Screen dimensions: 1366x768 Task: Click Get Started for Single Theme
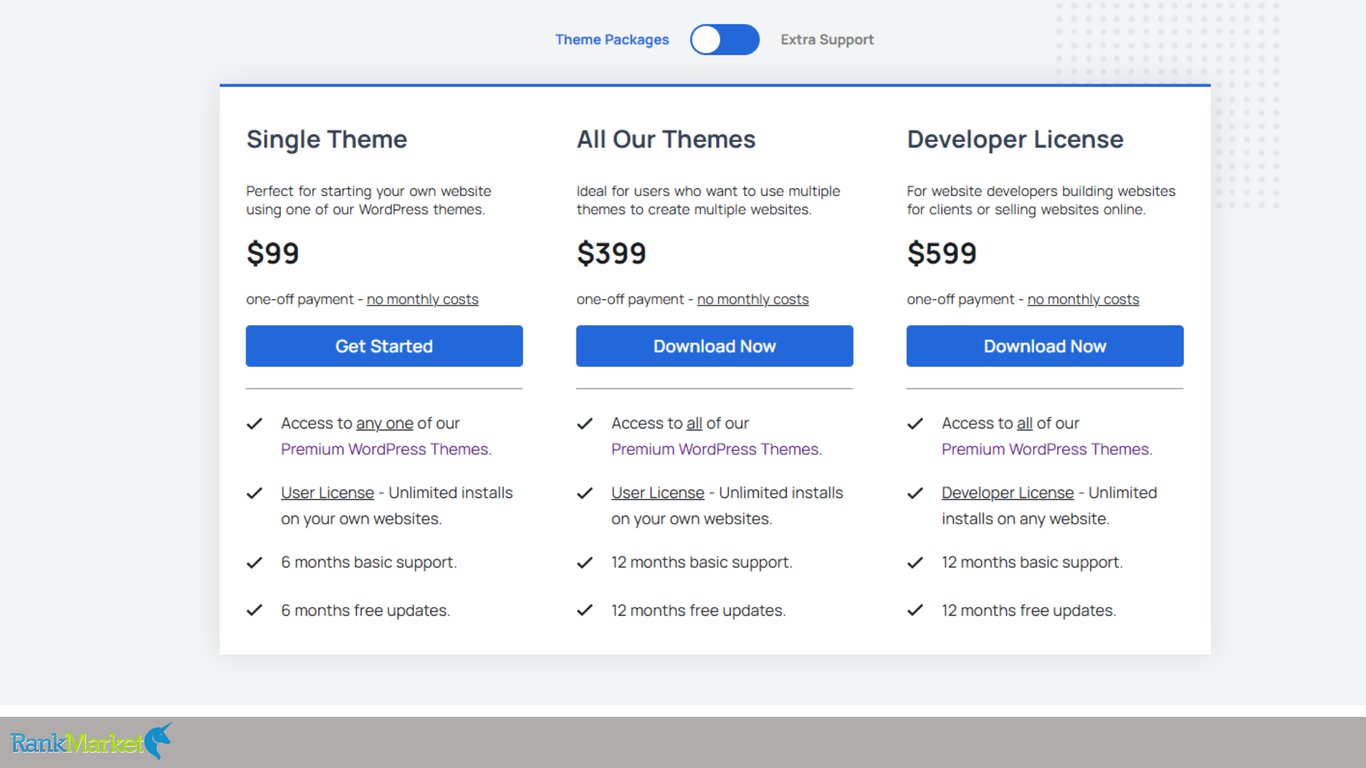click(x=384, y=346)
